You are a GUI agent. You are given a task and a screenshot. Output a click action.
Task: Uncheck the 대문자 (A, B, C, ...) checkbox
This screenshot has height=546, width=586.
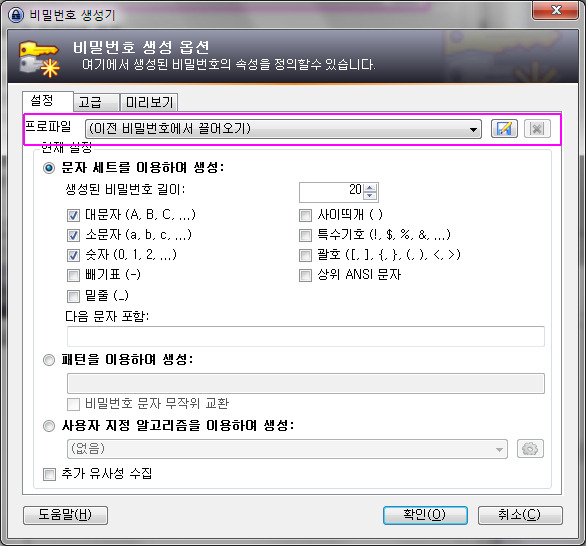tap(73, 215)
